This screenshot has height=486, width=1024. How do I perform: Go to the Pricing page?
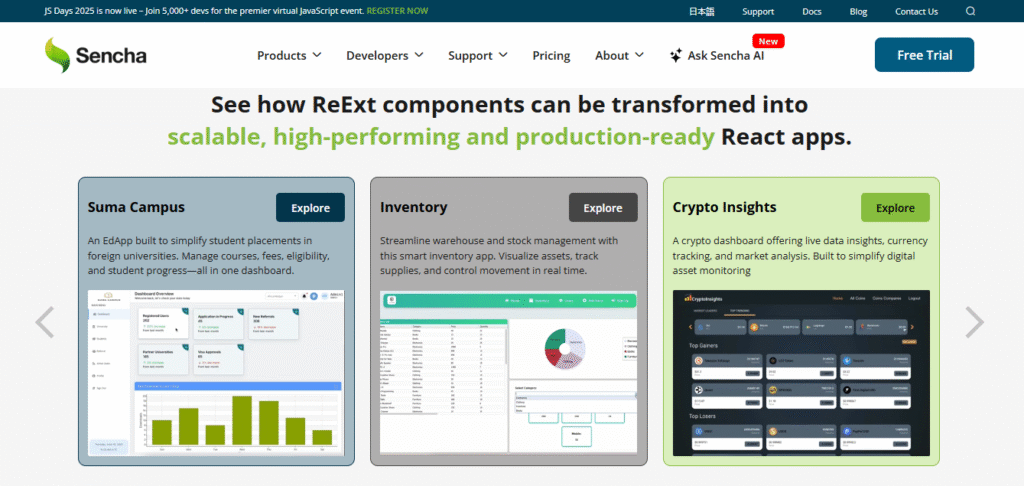click(x=551, y=56)
